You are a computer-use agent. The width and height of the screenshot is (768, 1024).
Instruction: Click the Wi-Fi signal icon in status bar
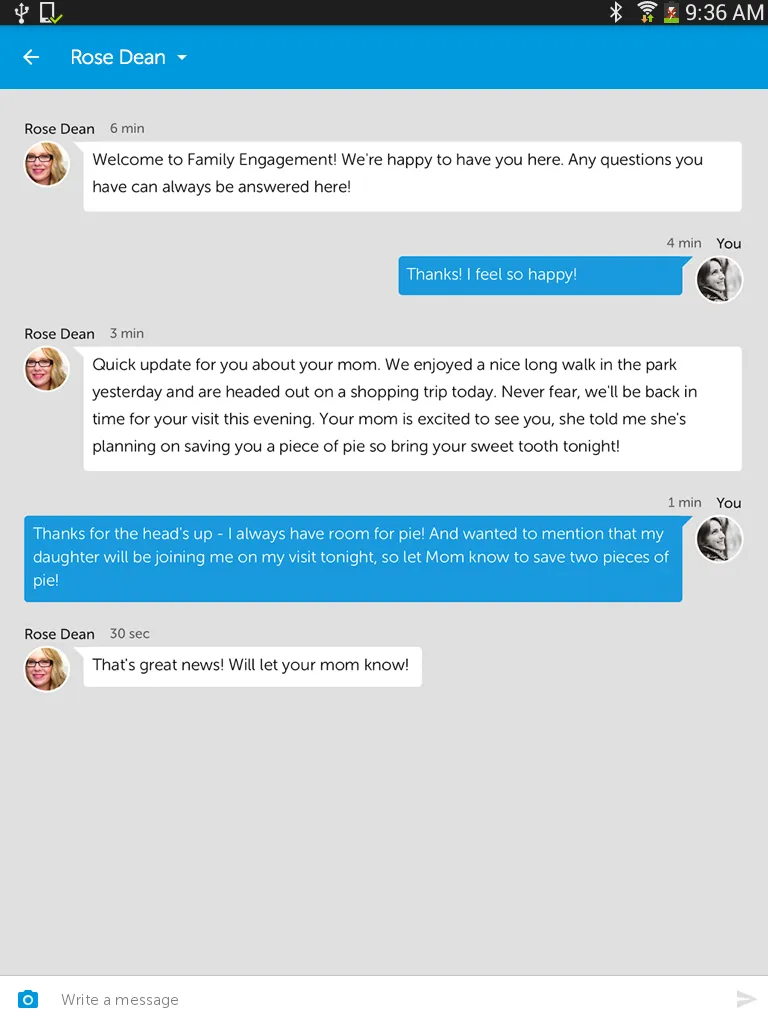pos(646,13)
